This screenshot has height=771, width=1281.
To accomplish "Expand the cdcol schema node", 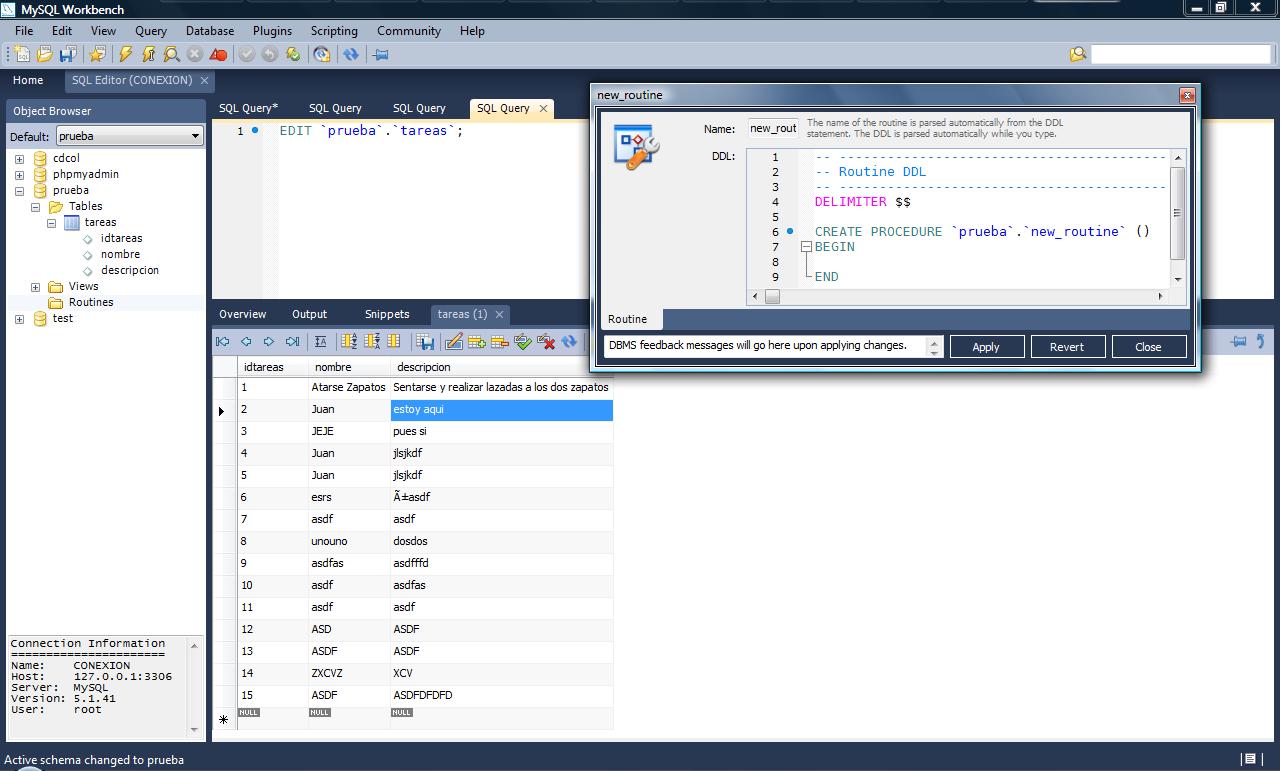I will click(x=19, y=158).
